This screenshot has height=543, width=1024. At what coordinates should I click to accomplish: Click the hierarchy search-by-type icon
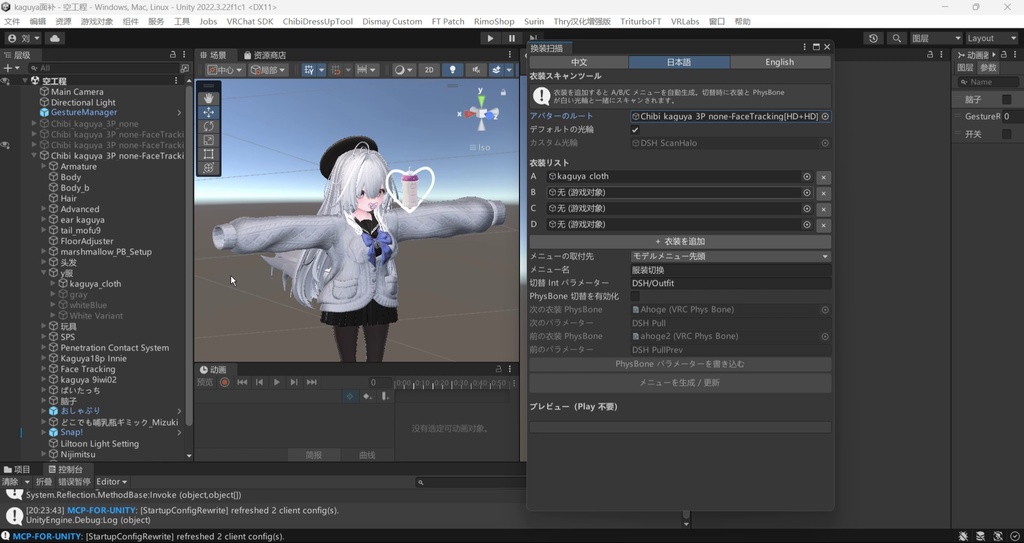click(184, 68)
